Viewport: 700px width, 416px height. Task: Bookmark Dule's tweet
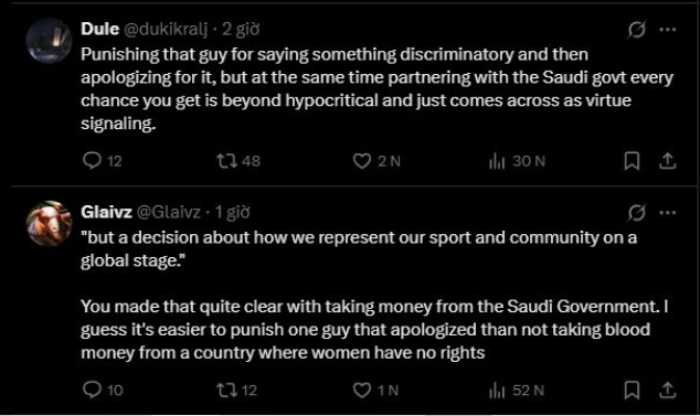click(632, 161)
